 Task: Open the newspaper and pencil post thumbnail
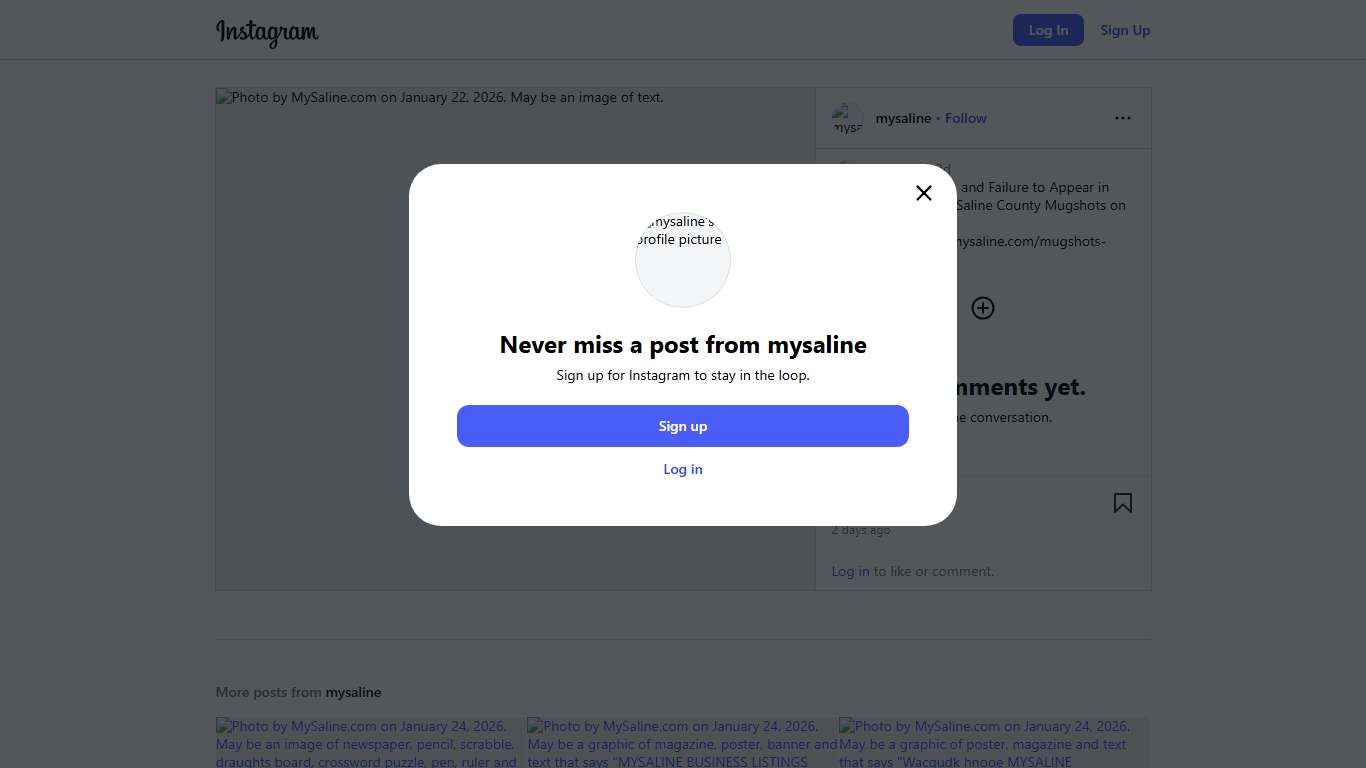click(x=370, y=743)
